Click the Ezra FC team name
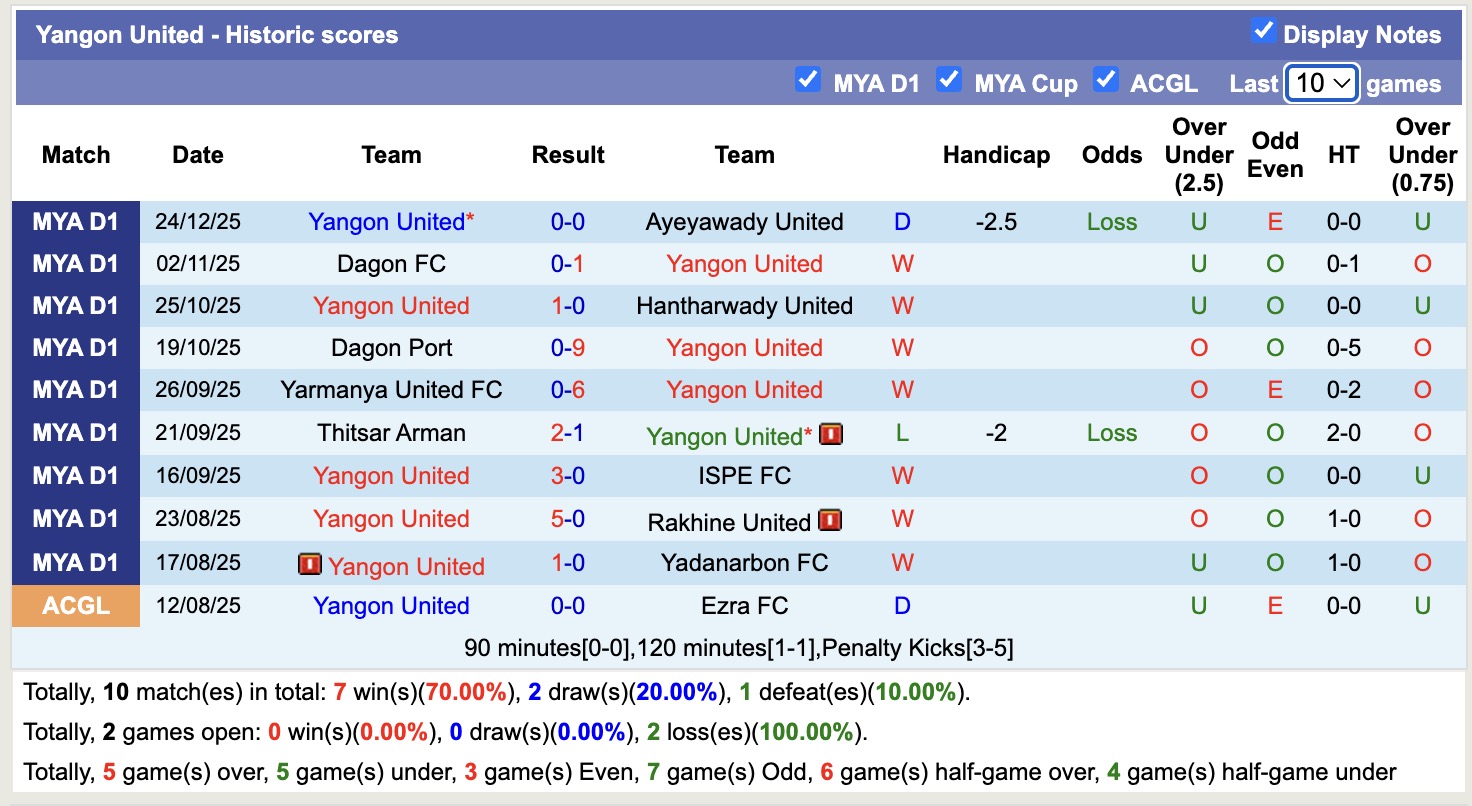Image resolution: width=1472 pixels, height=806 pixels. (x=744, y=605)
